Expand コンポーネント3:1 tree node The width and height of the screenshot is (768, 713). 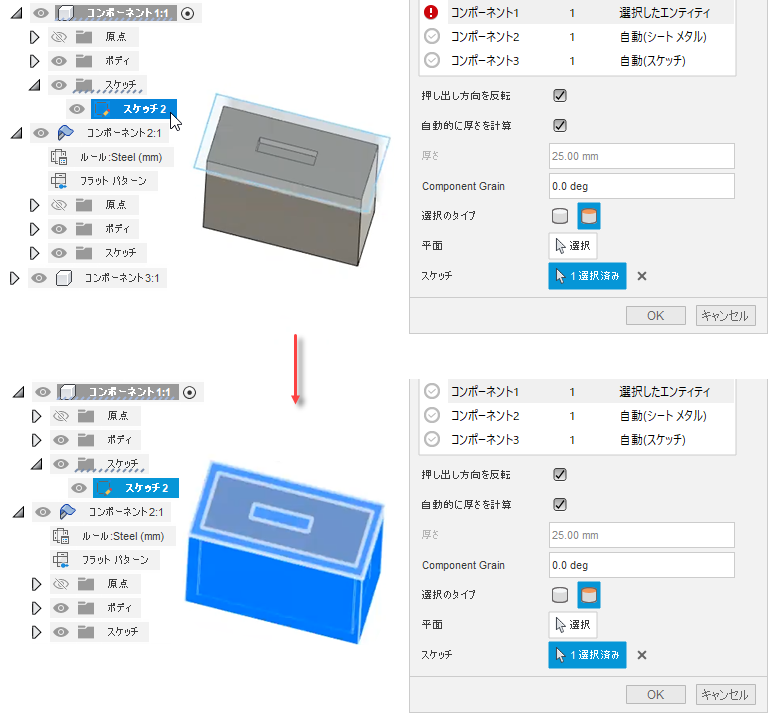coord(14,278)
